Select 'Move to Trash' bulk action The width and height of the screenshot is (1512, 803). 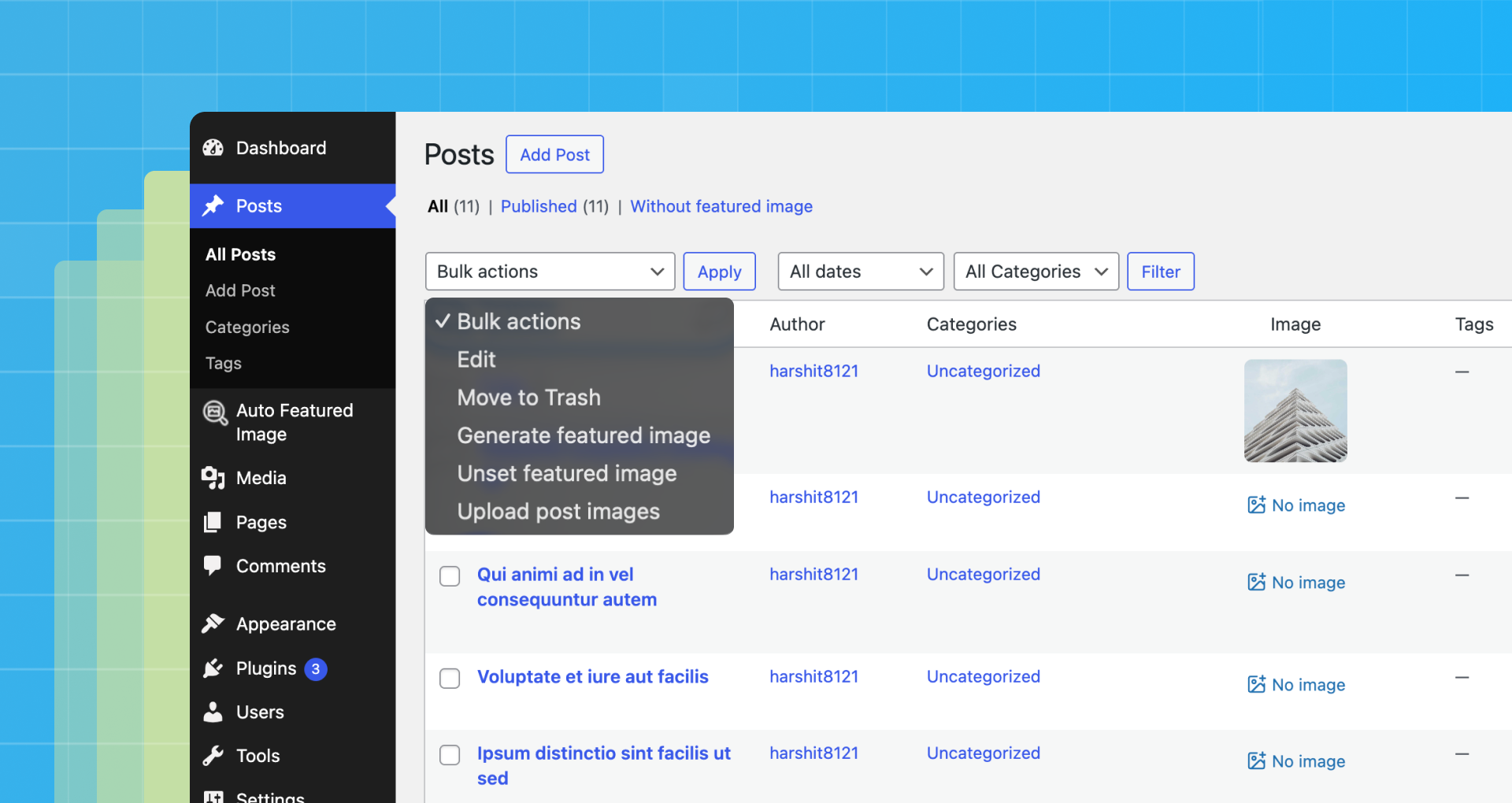528,397
